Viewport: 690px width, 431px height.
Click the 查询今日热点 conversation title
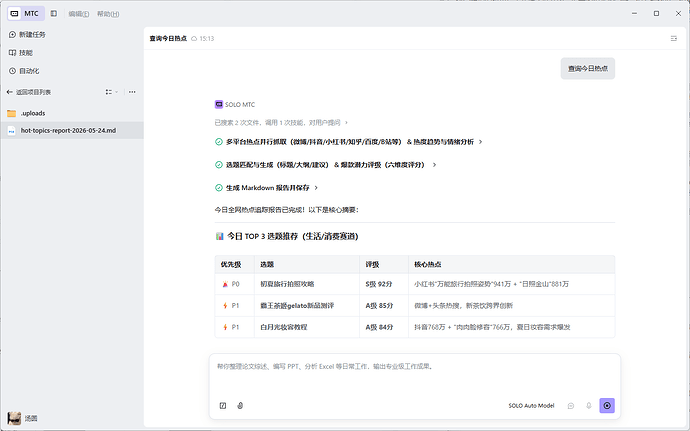(x=168, y=39)
